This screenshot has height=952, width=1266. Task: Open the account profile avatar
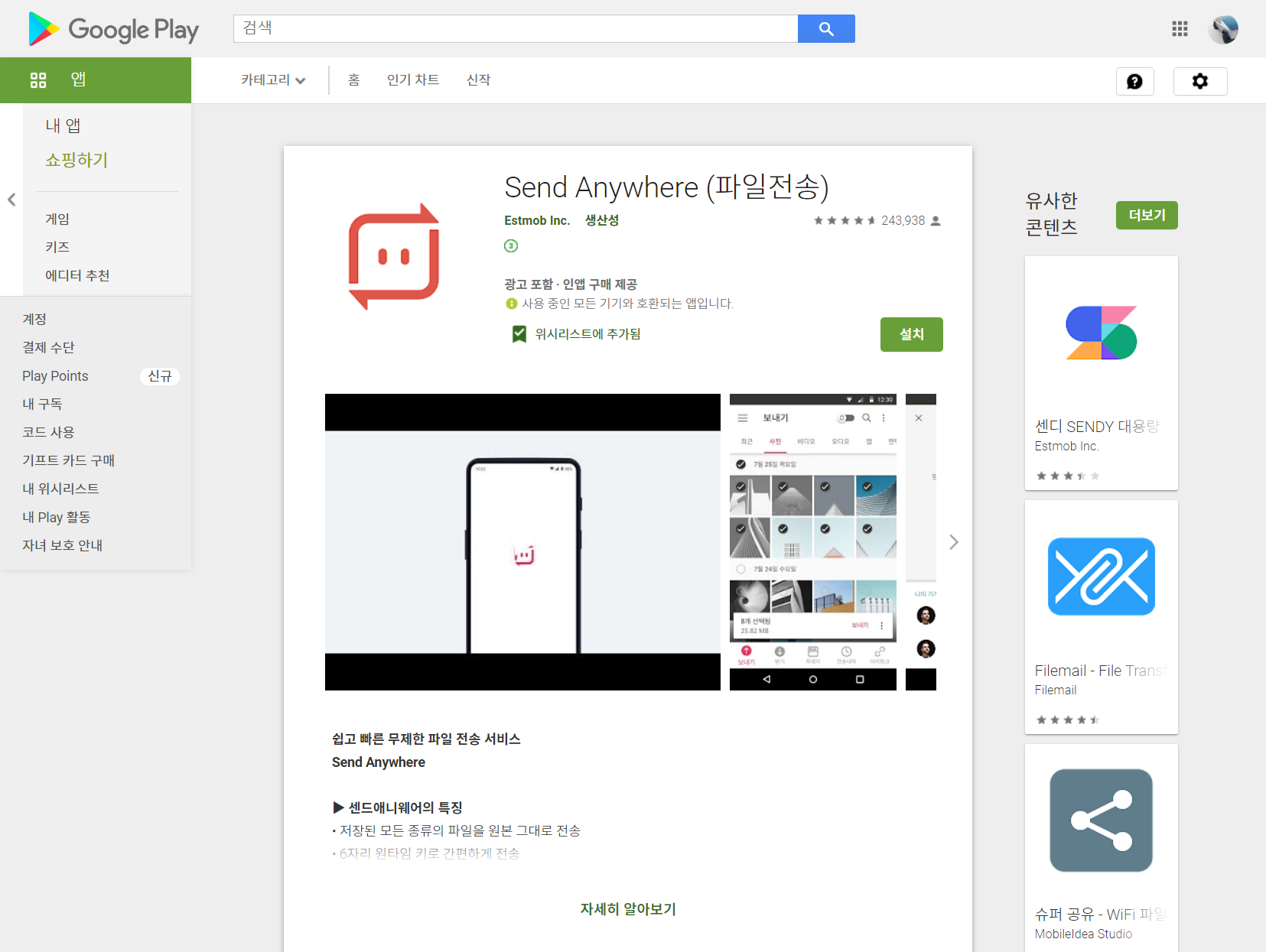pyautogui.click(x=1223, y=29)
